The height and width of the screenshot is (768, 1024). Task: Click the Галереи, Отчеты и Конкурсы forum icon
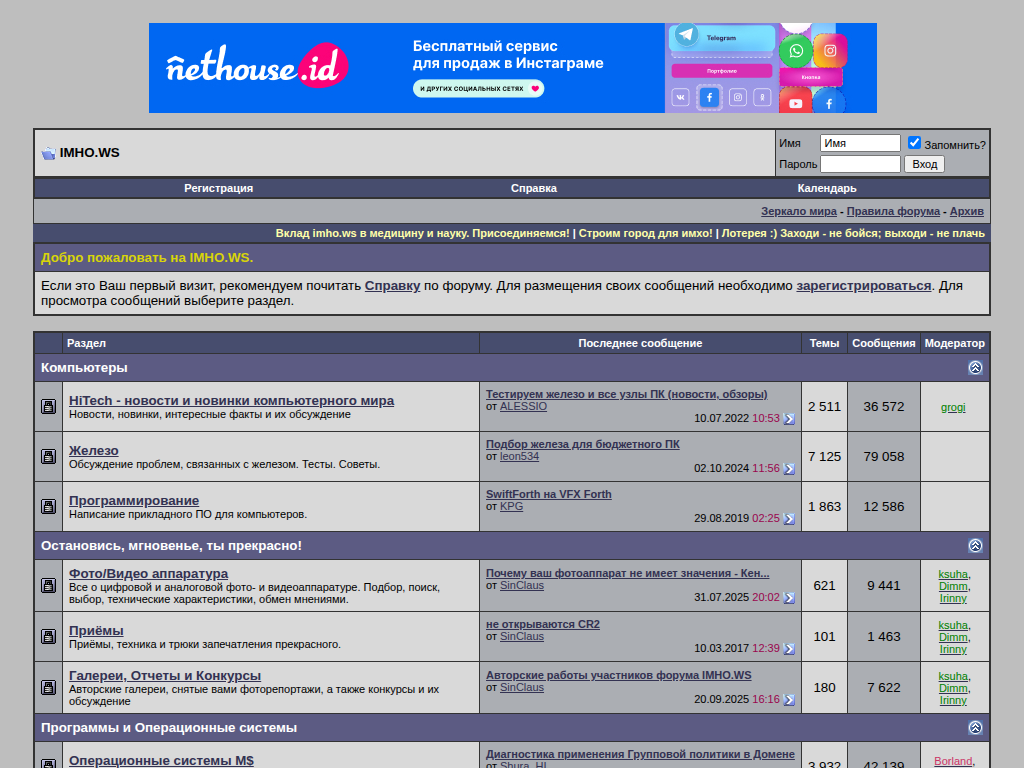(48, 687)
